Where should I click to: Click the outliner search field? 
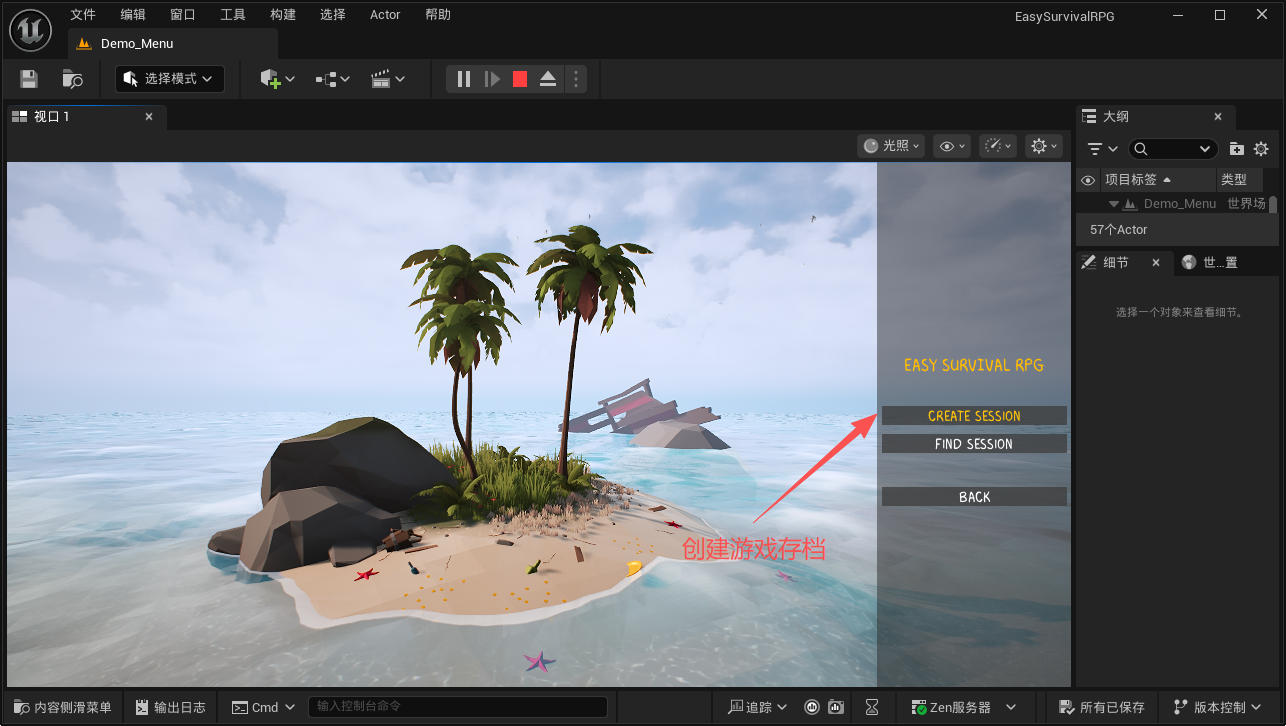point(1172,149)
